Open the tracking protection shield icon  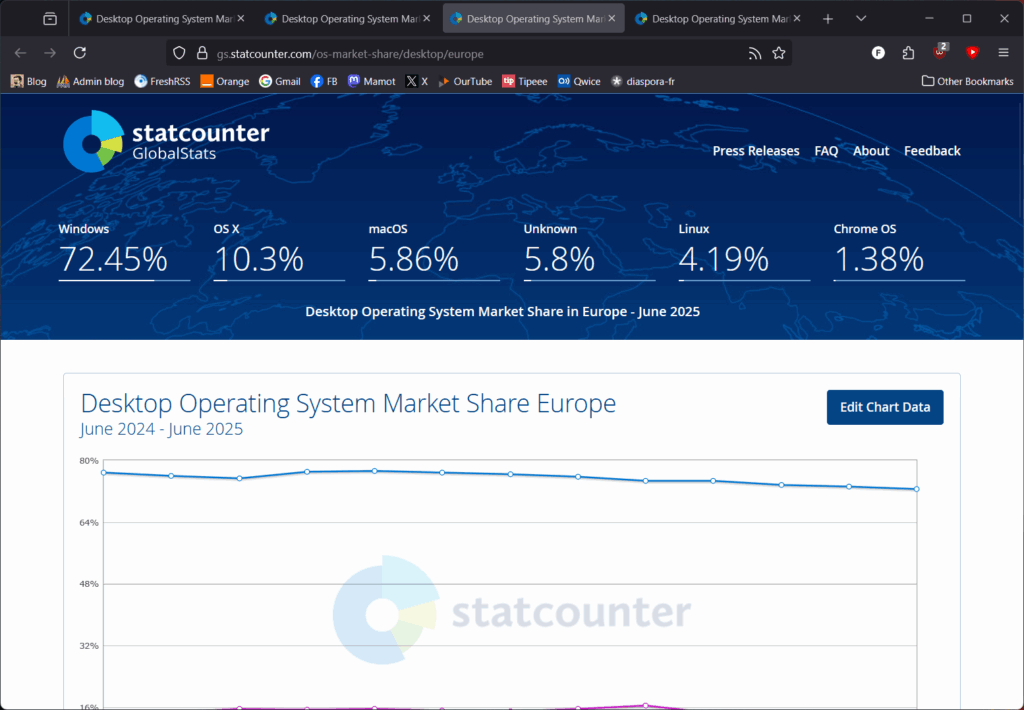(179, 53)
